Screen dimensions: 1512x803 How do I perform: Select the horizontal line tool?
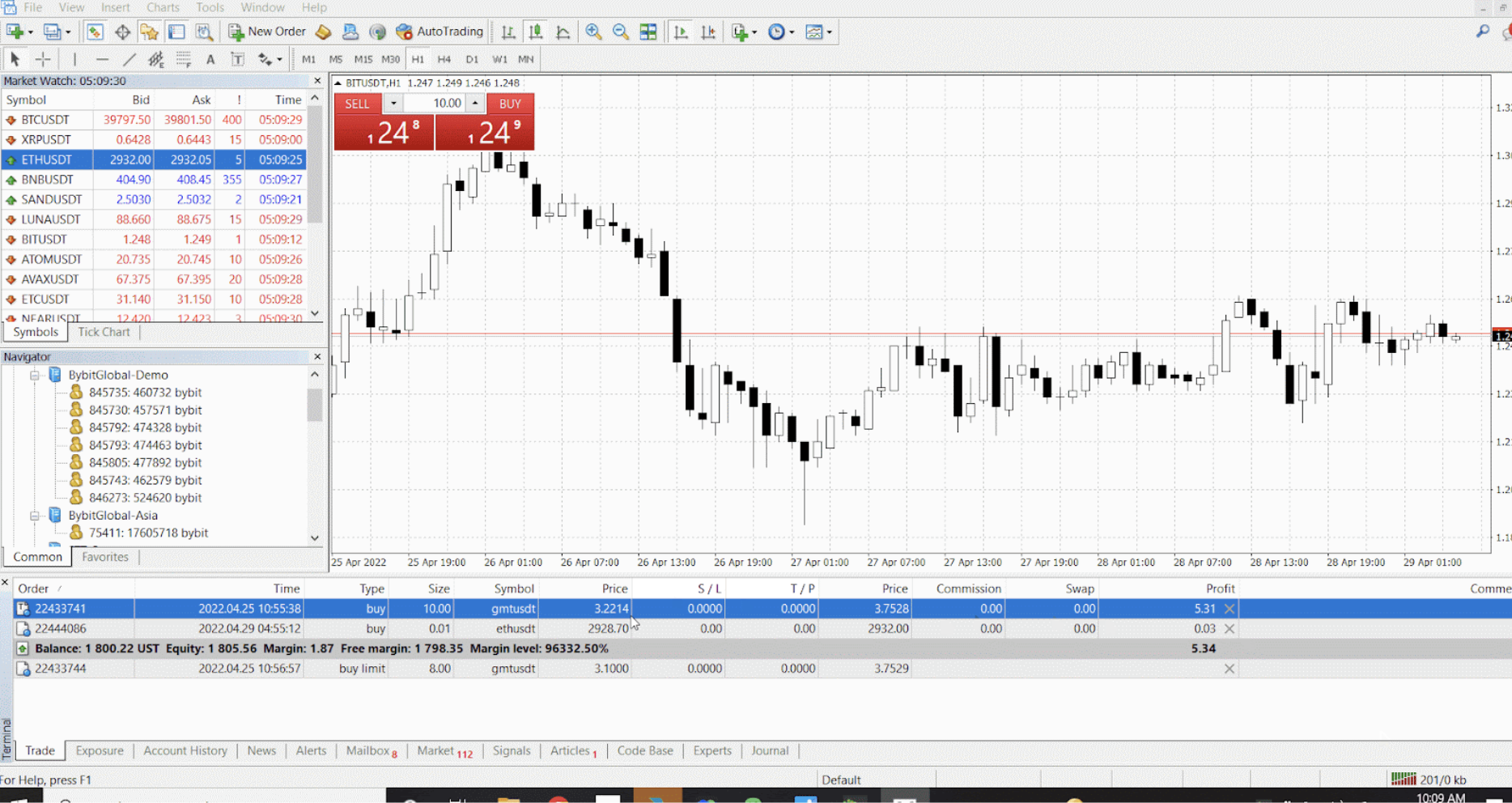point(102,59)
